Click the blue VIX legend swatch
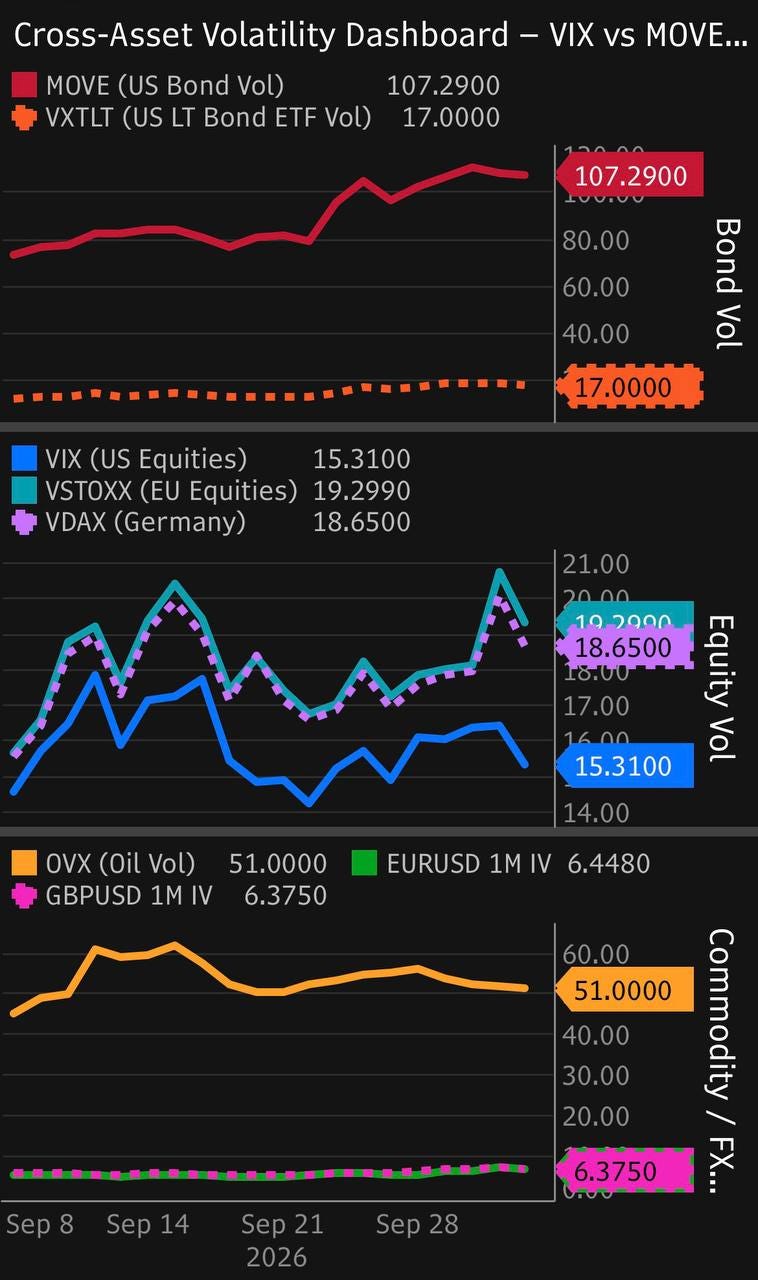The height and width of the screenshot is (1280, 758). [x=26, y=460]
